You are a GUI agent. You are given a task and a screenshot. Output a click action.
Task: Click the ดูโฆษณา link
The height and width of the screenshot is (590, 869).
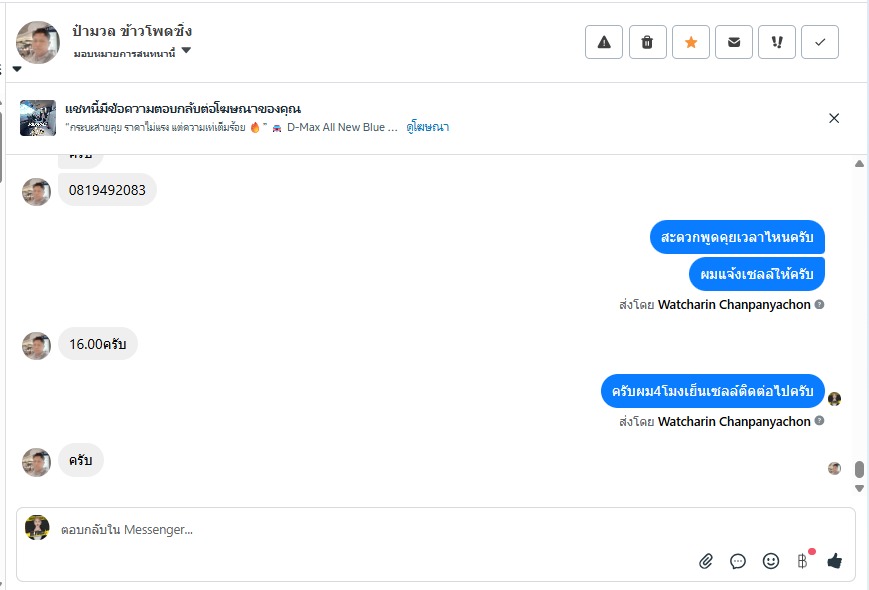(427, 127)
